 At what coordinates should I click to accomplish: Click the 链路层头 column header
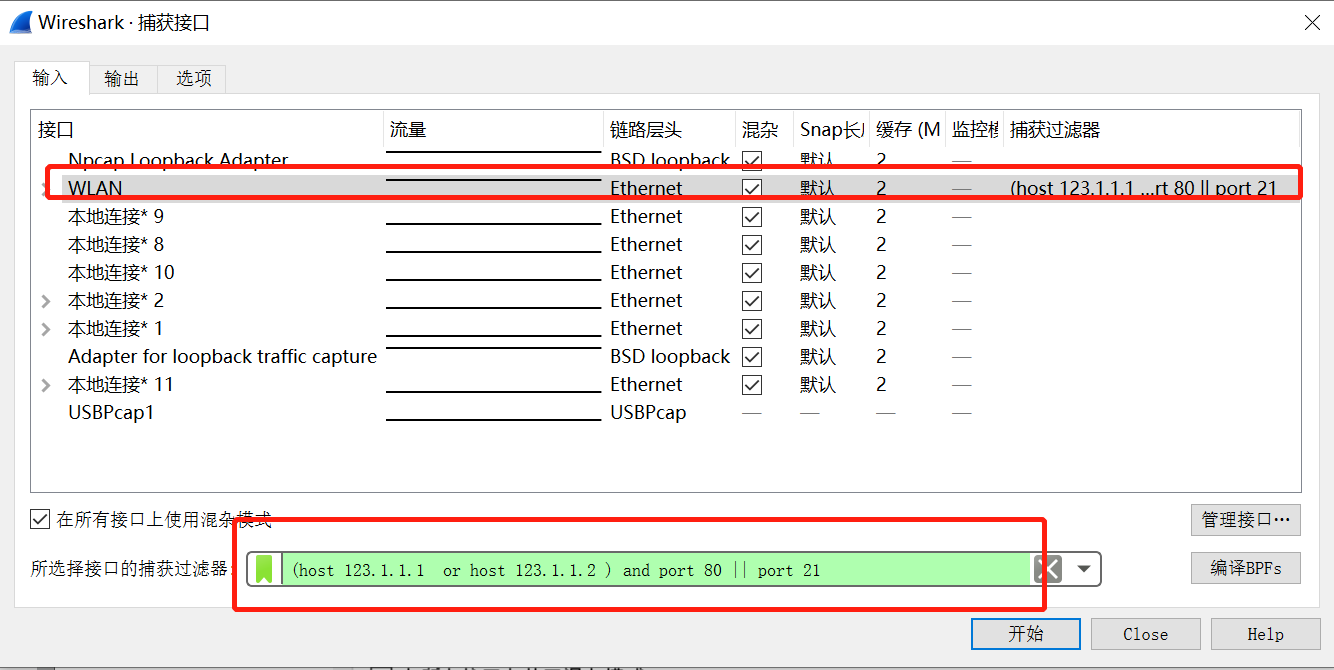click(669, 129)
